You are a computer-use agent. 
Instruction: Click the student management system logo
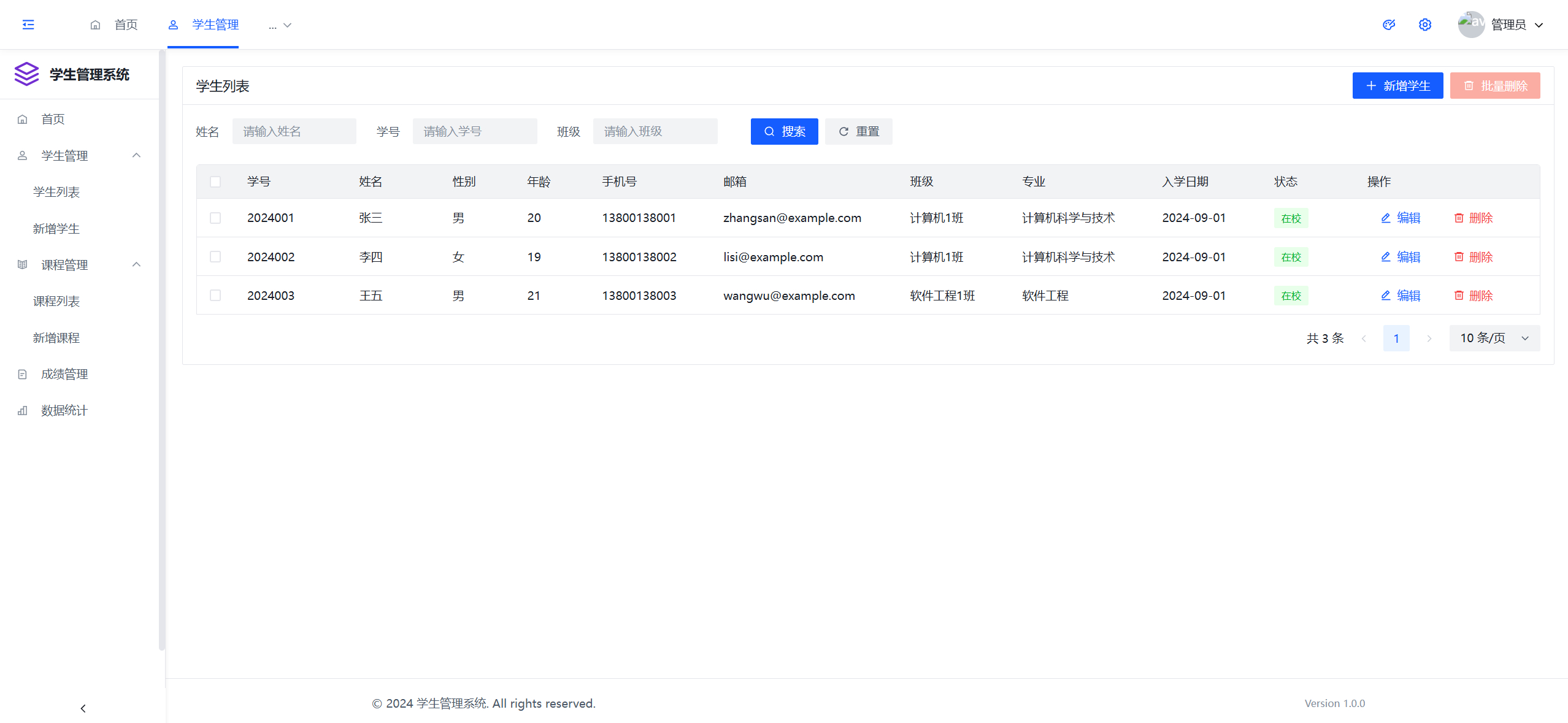(26, 74)
